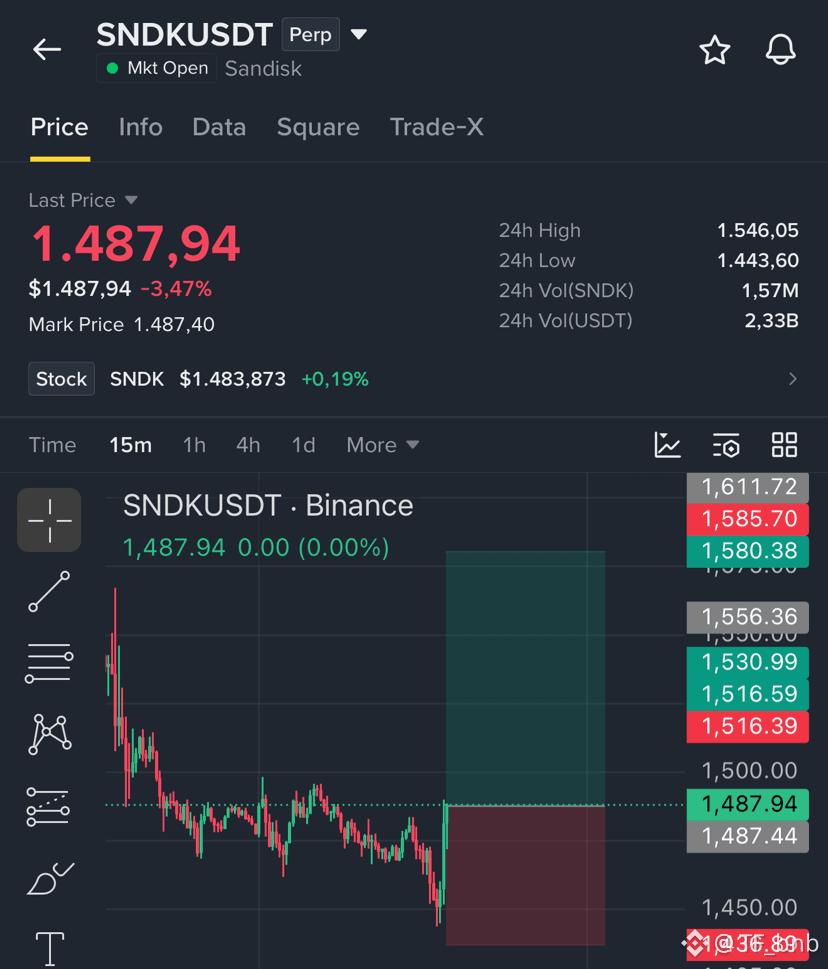This screenshot has height=969, width=828.
Task: Tap the 24h Low value 1.443,60
Action: coord(758,261)
